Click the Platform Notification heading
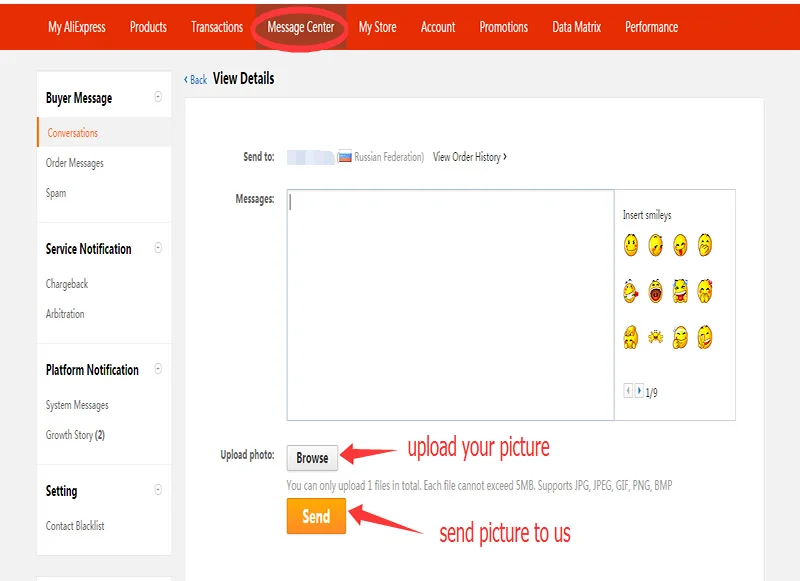The width and height of the screenshot is (800, 581). tap(92, 370)
